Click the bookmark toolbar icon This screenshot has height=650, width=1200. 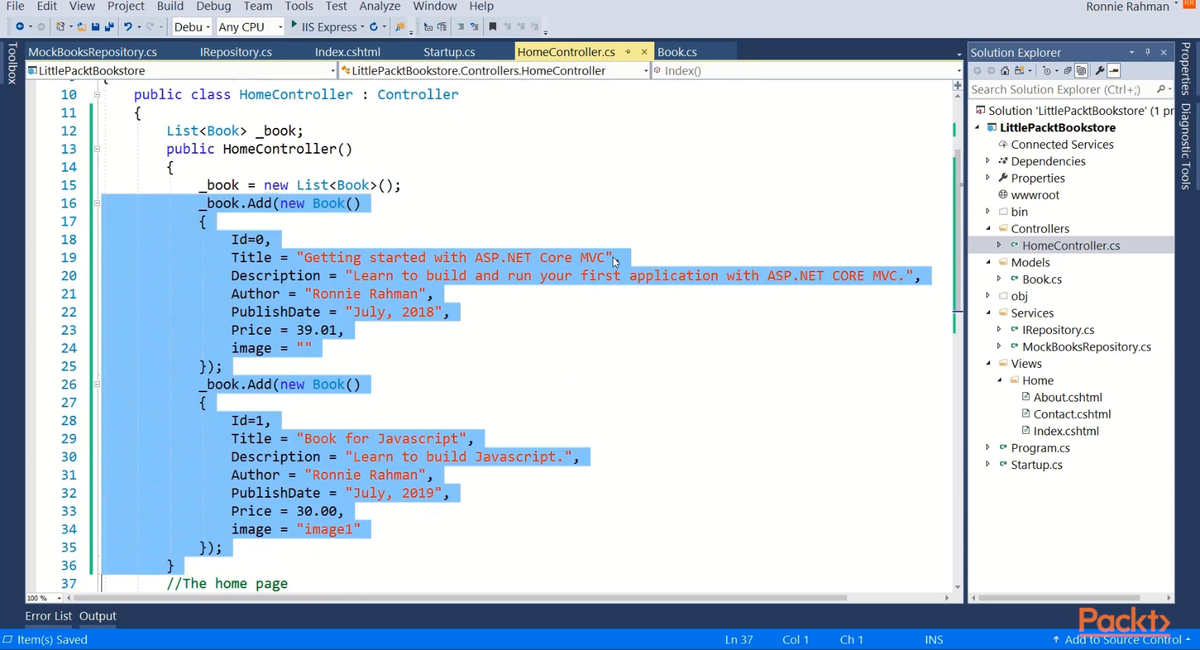[492, 26]
